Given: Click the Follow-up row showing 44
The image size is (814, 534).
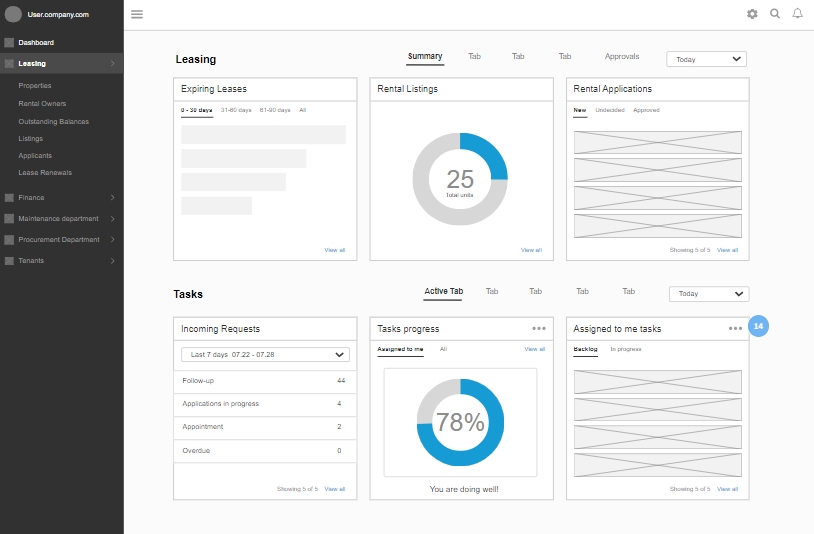Looking at the screenshot, I should pos(265,381).
